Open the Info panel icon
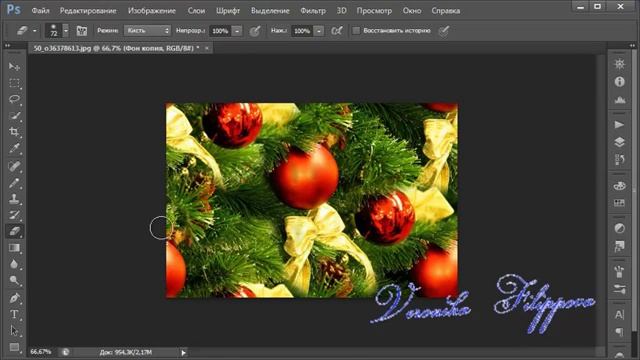Viewport: 640px width, 360px height. click(620, 82)
